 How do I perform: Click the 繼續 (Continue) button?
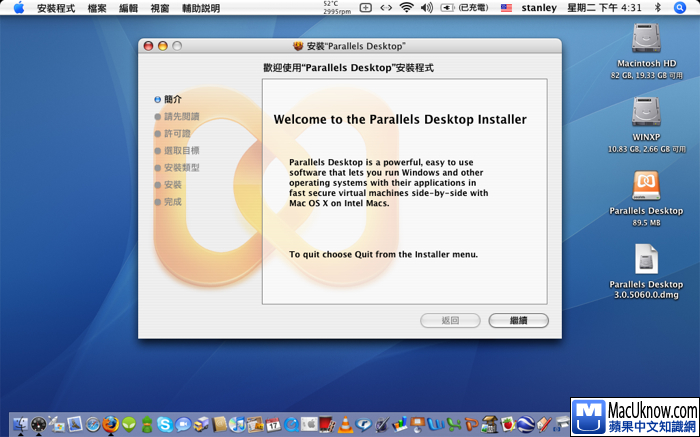tap(518, 320)
